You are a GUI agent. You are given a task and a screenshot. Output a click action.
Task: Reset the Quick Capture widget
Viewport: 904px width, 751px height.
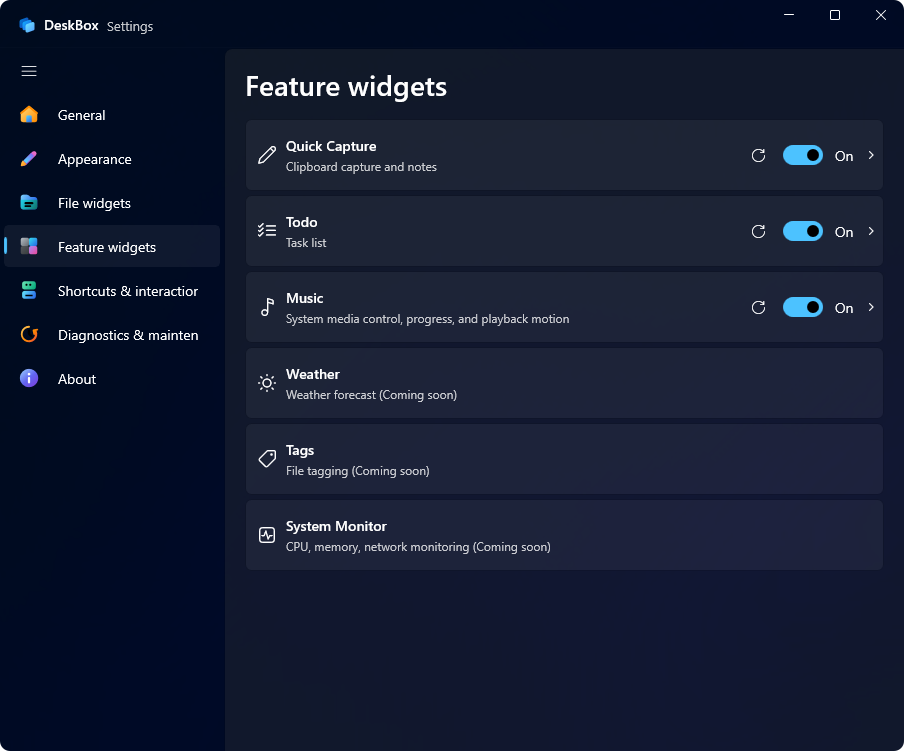tap(758, 156)
